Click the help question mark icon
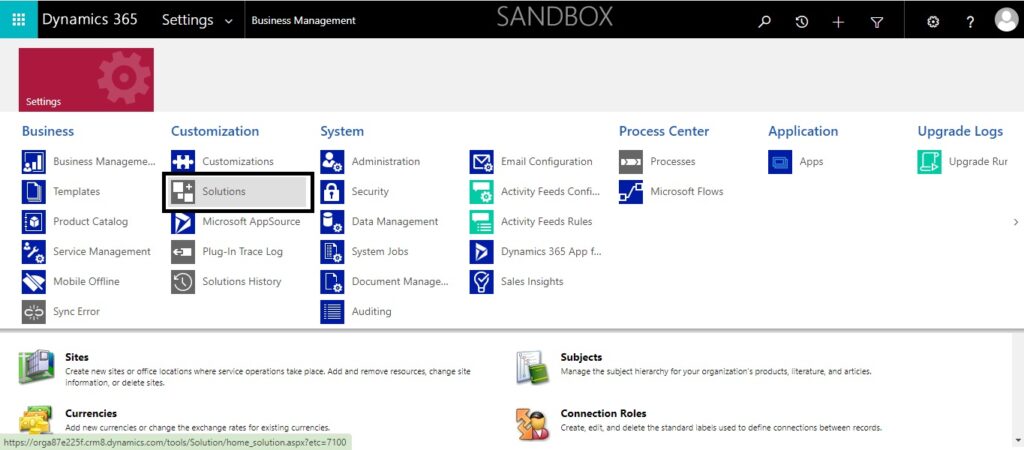This screenshot has height=450, width=1024. click(970, 21)
